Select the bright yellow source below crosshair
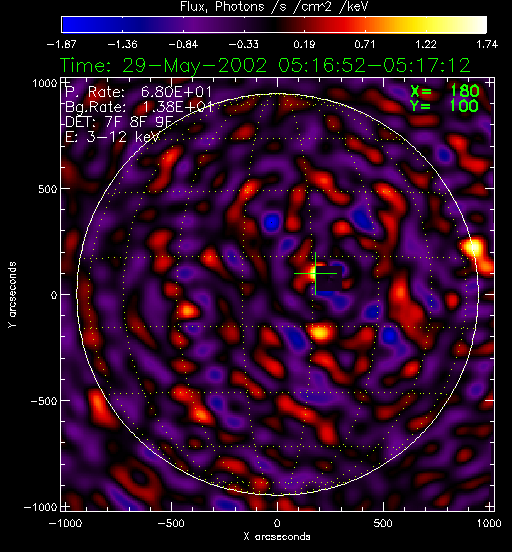Screen dimensions: 512x552 click(320, 332)
